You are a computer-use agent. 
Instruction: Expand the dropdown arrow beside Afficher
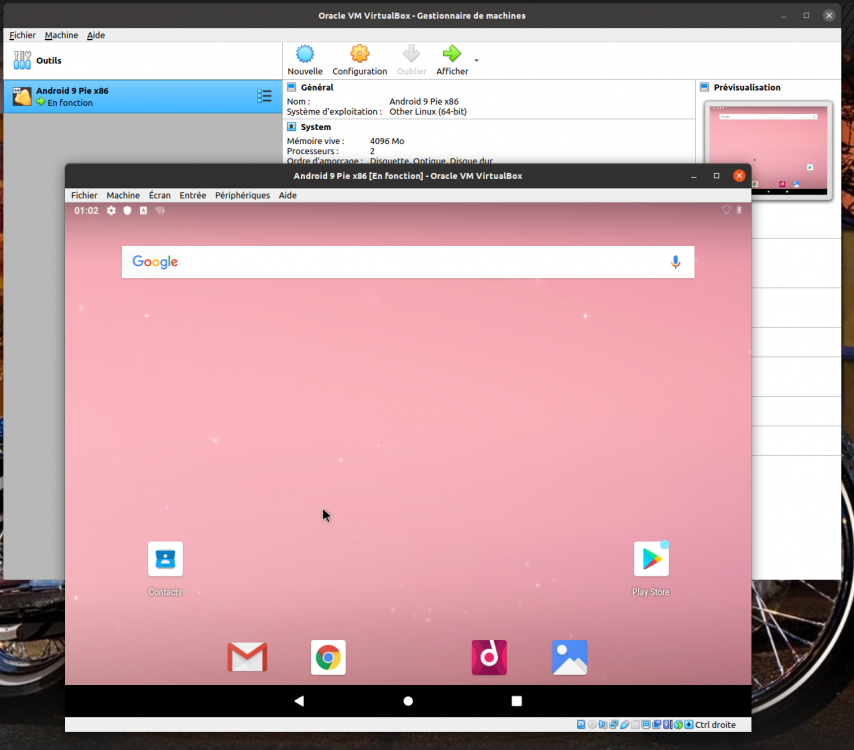pos(477,60)
